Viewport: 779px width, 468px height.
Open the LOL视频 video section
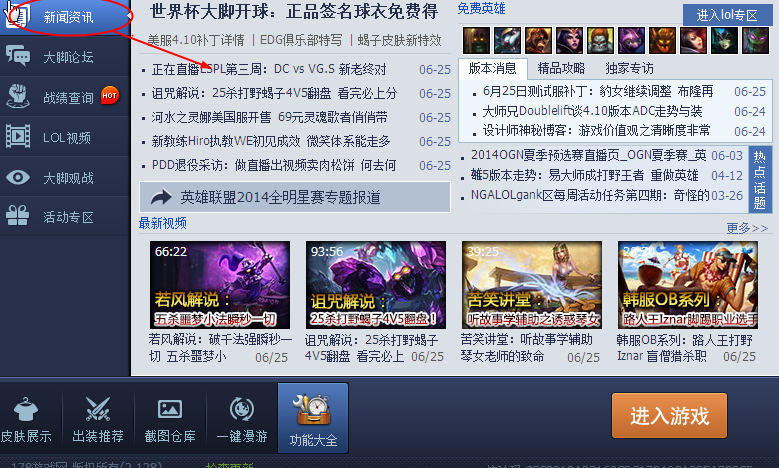65,137
